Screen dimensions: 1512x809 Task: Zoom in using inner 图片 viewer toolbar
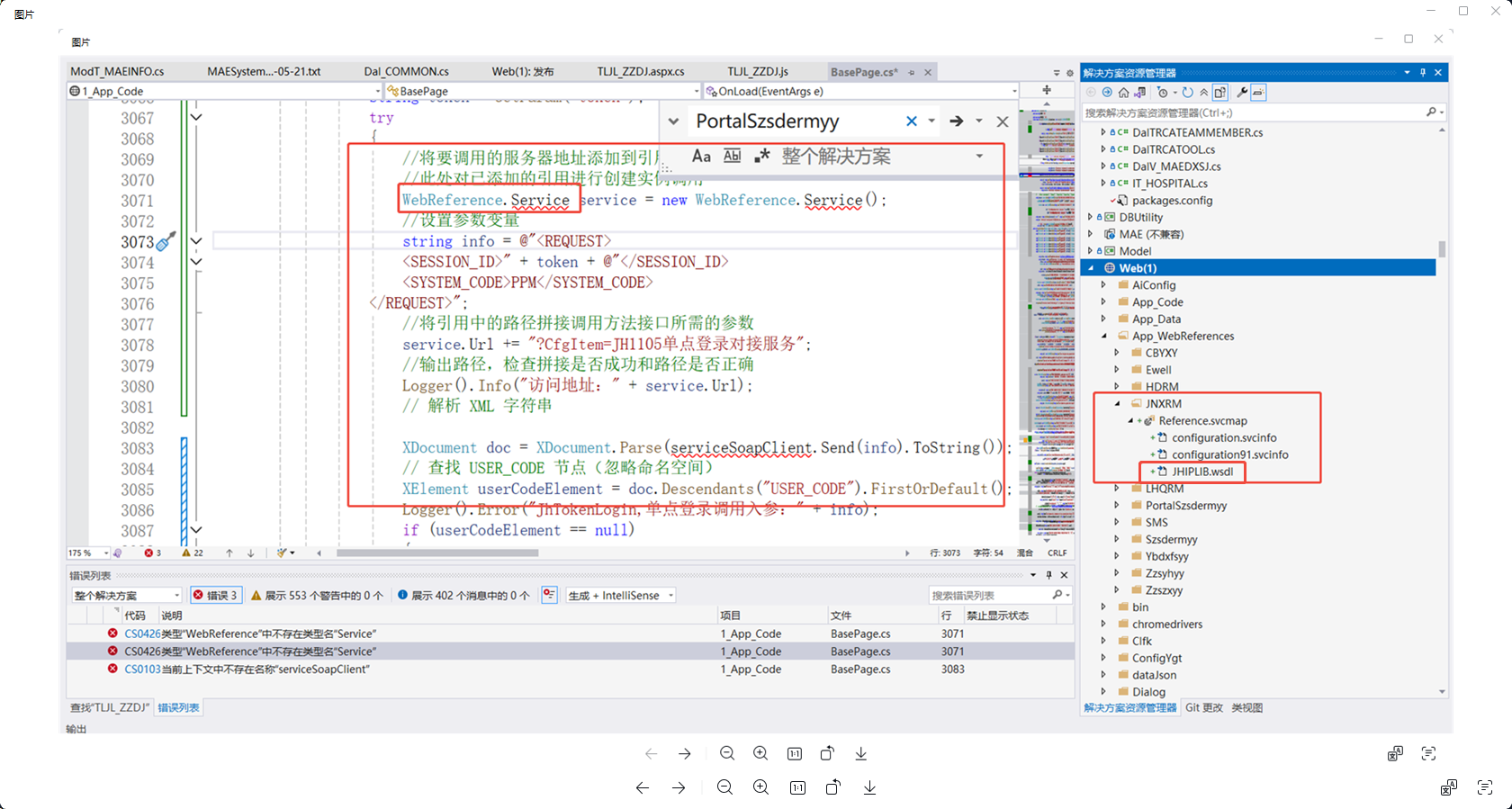pyautogui.click(x=760, y=753)
